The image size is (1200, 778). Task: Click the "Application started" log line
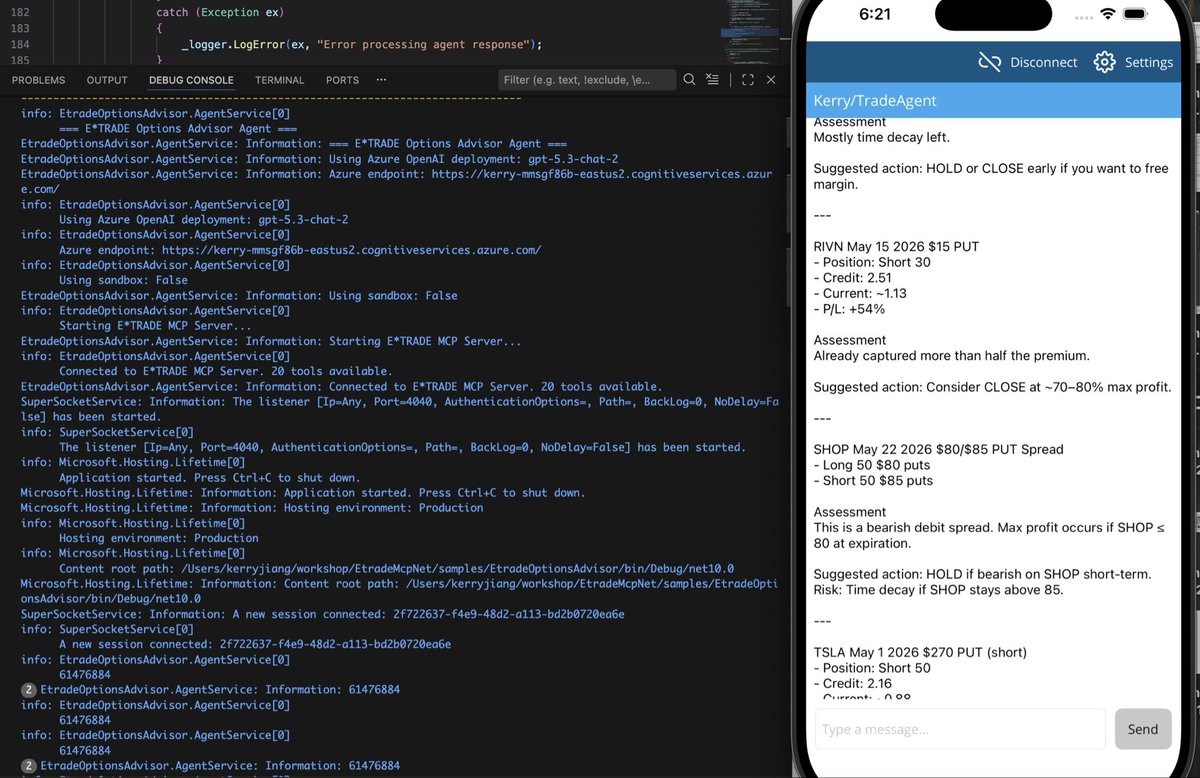point(210,478)
